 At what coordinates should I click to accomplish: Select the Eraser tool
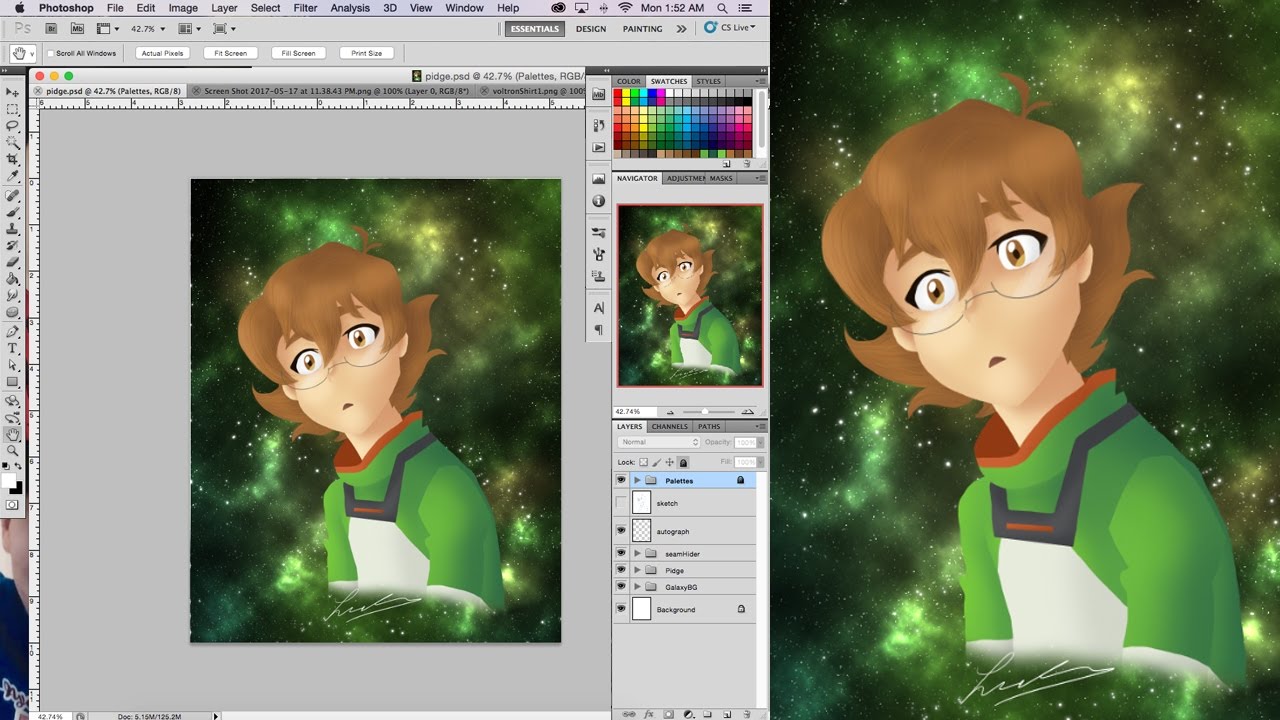13,262
